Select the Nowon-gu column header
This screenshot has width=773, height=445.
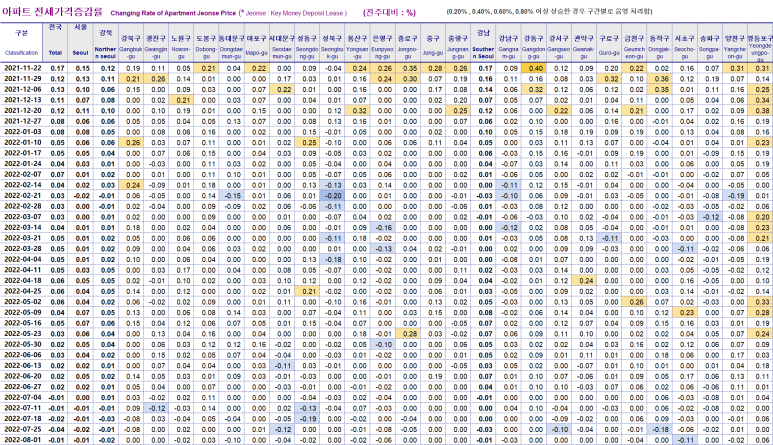coord(181,42)
